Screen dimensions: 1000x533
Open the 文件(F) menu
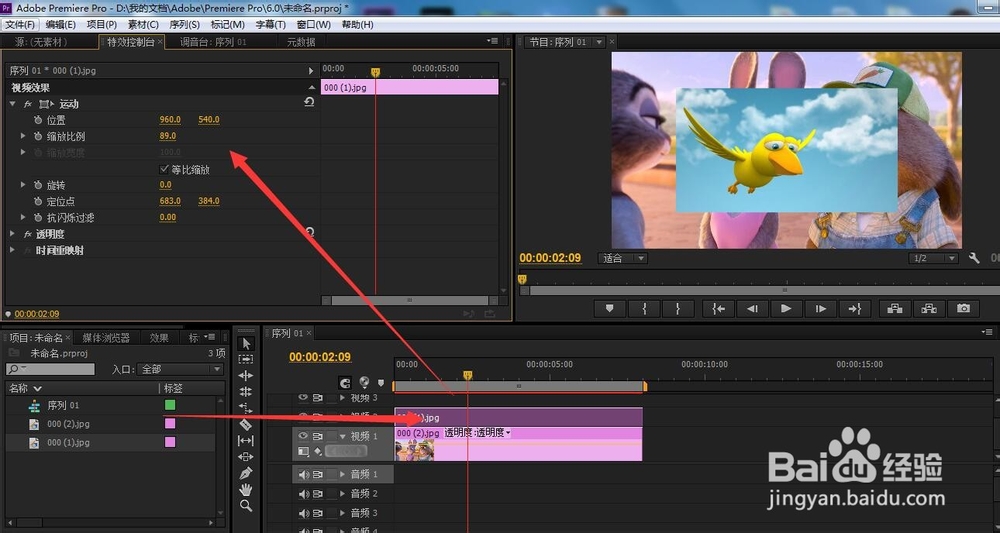(x=20, y=24)
